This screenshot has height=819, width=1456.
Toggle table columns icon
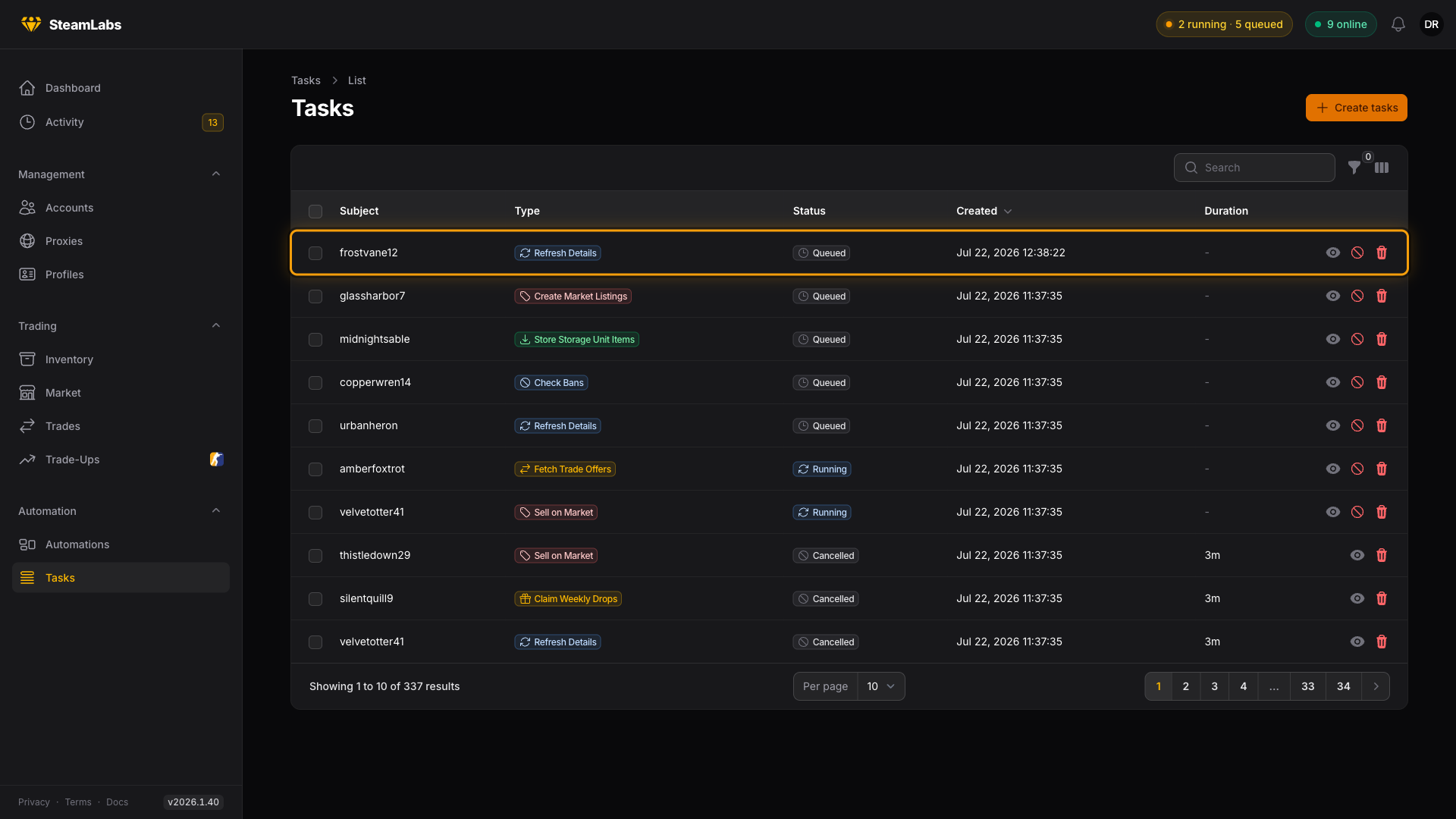coord(1382,168)
